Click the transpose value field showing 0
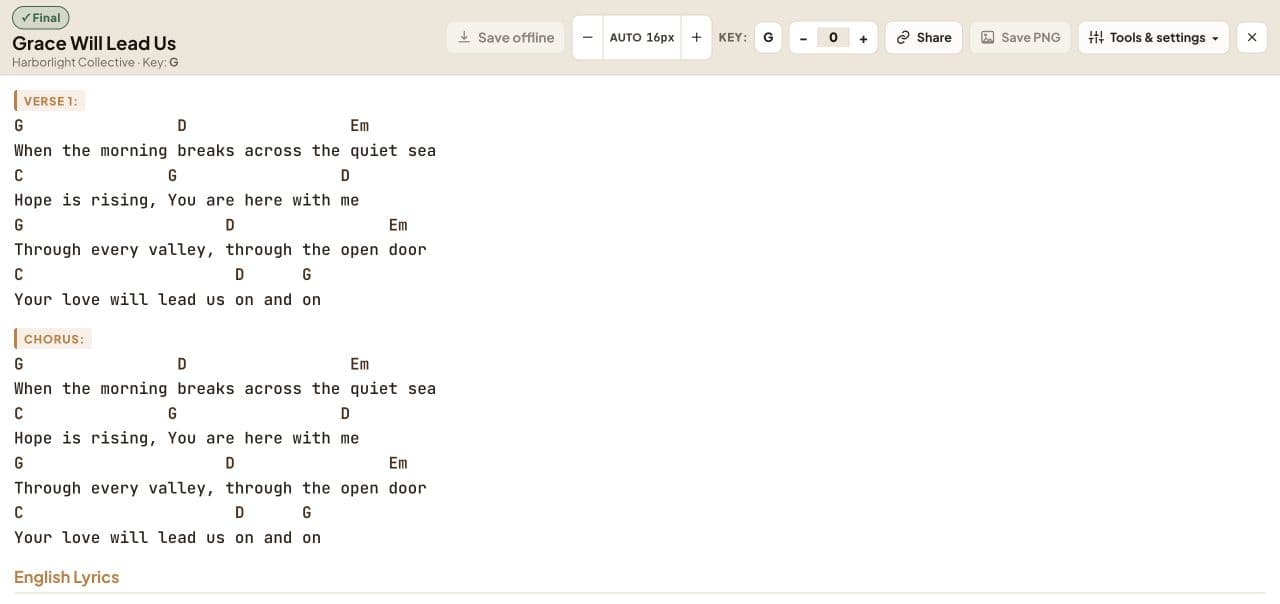 [833, 38]
